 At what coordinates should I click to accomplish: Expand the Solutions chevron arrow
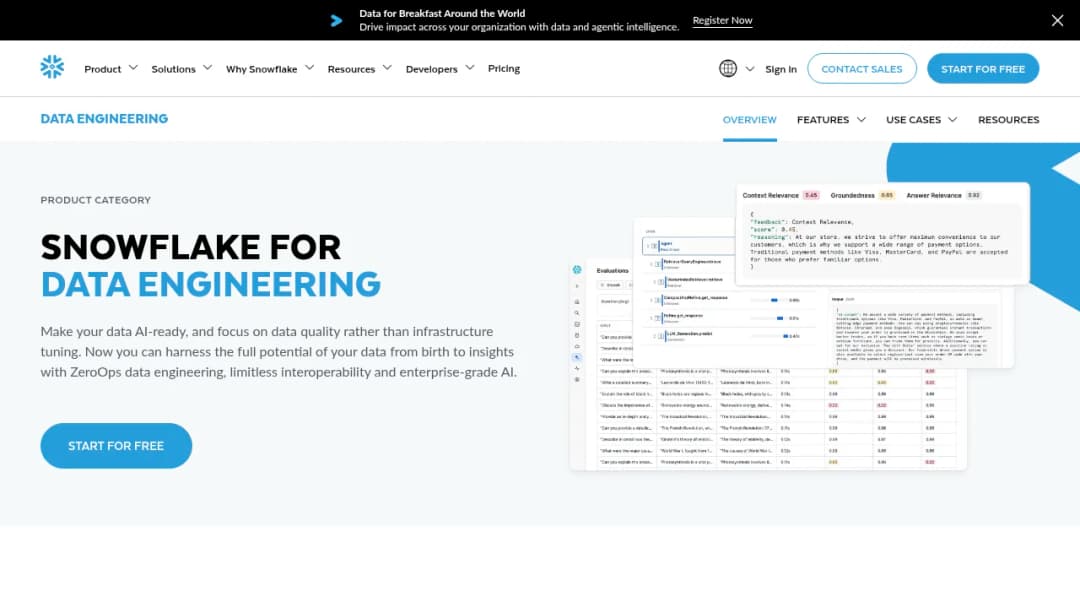(207, 67)
